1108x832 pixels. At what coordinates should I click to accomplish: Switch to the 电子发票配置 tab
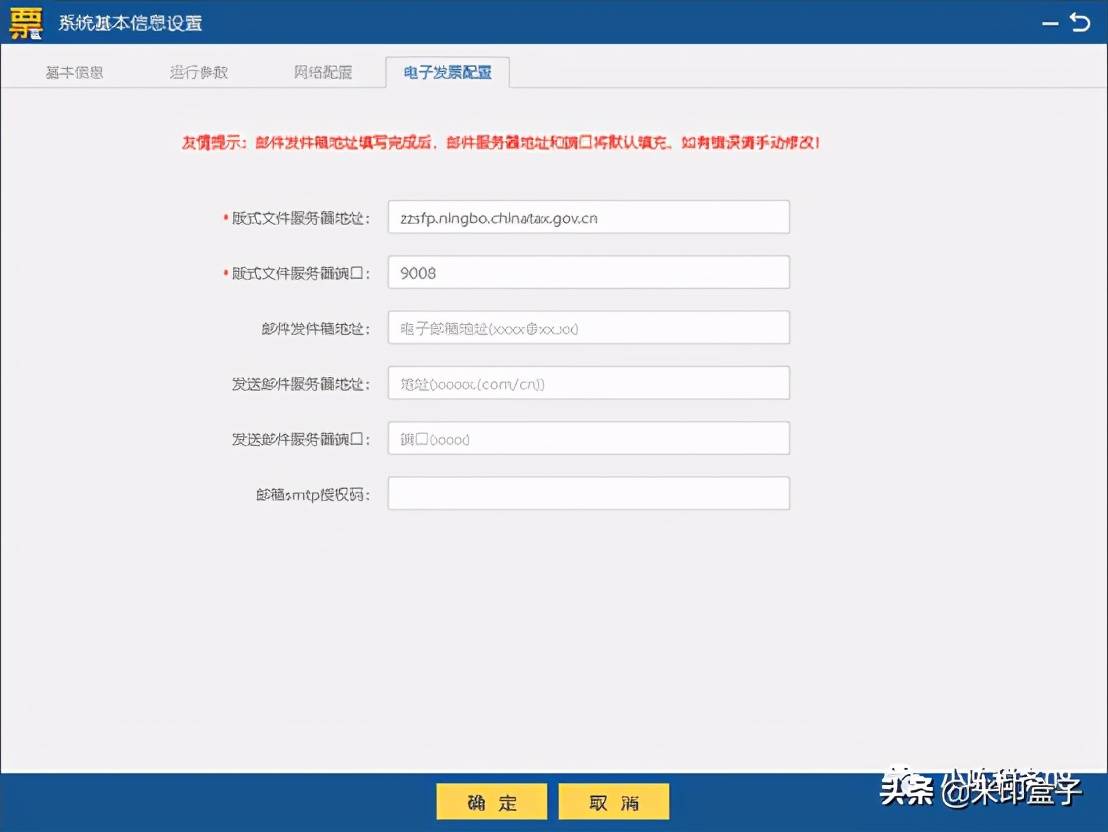click(x=448, y=72)
